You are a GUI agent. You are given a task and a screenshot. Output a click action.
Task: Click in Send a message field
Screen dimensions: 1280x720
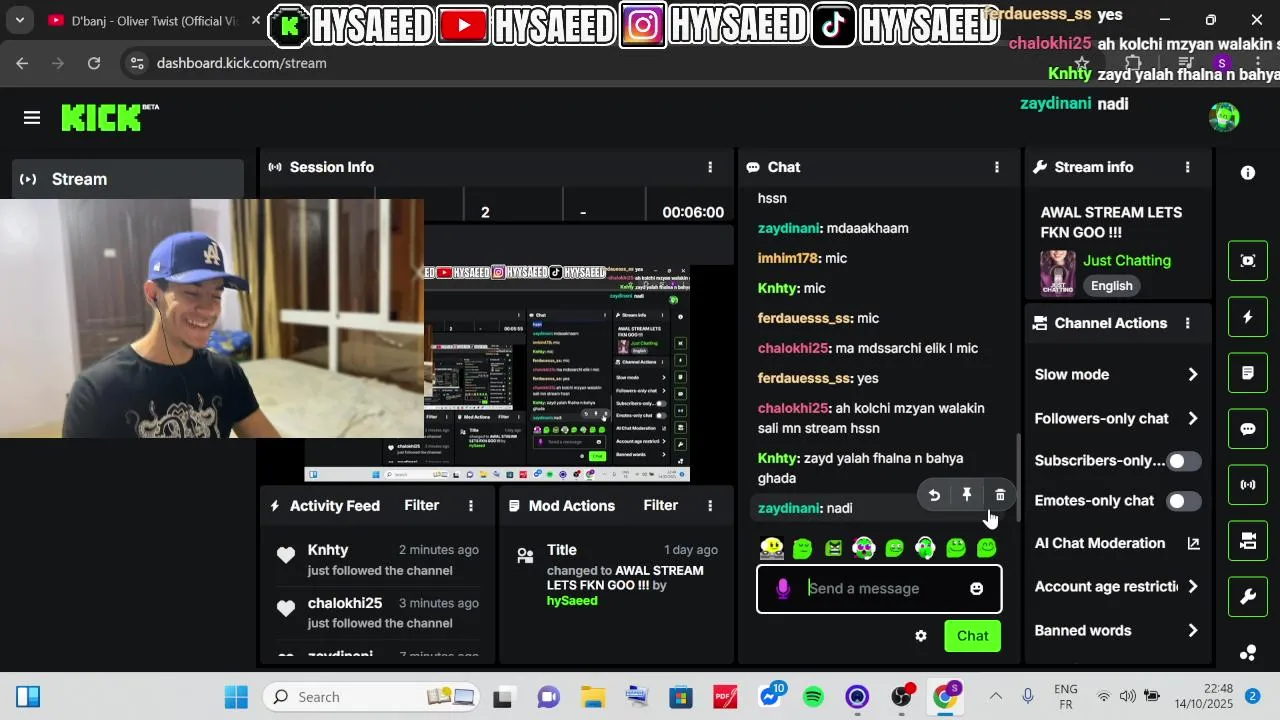pos(880,588)
